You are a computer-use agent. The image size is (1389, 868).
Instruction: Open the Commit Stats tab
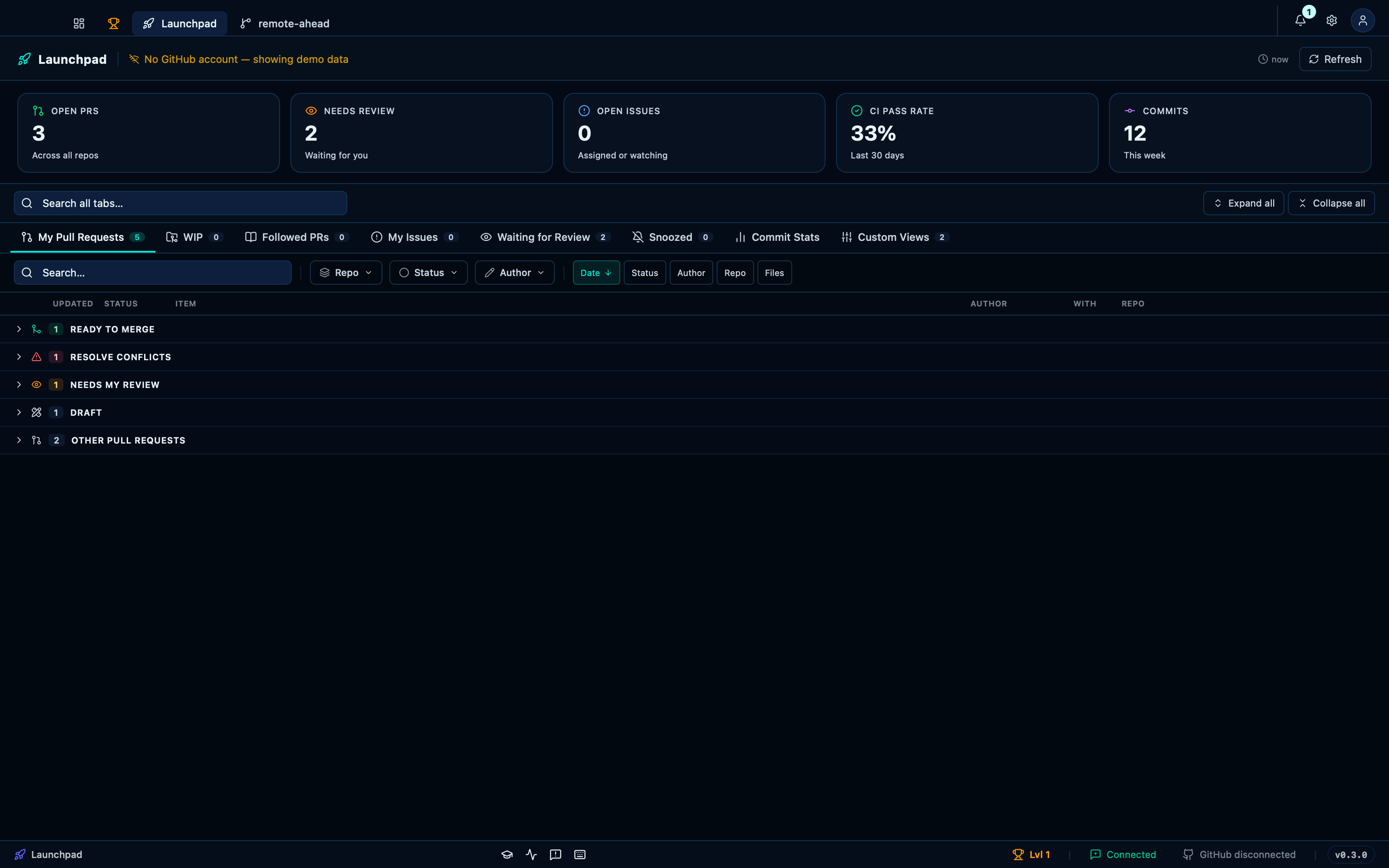(777, 237)
